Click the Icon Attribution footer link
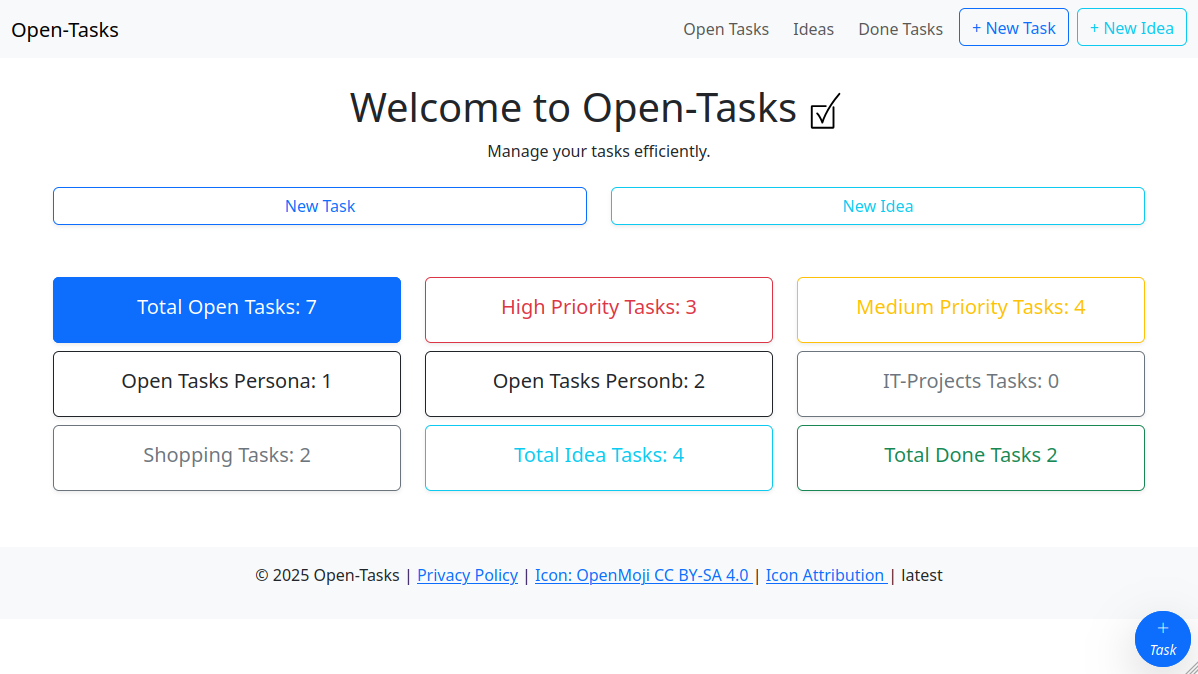 [824, 575]
